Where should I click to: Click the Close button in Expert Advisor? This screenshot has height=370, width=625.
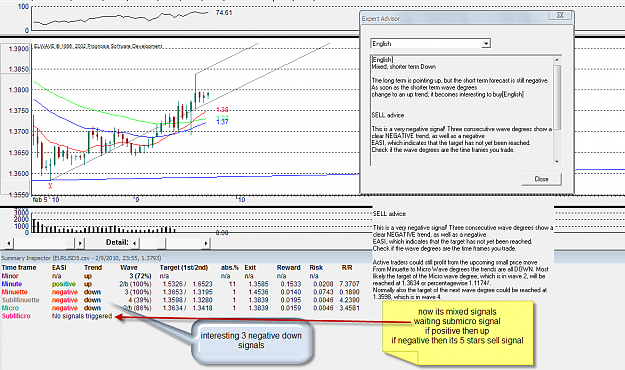point(541,179)
